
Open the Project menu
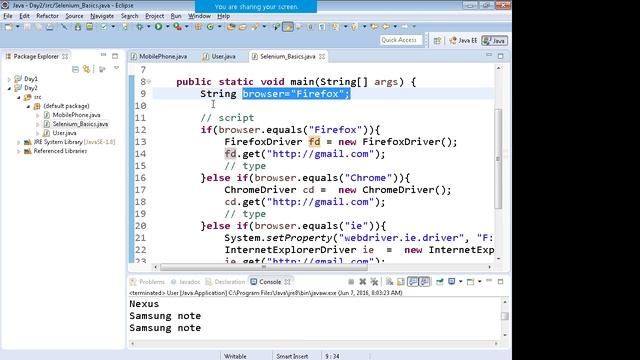tap(155, 16)
